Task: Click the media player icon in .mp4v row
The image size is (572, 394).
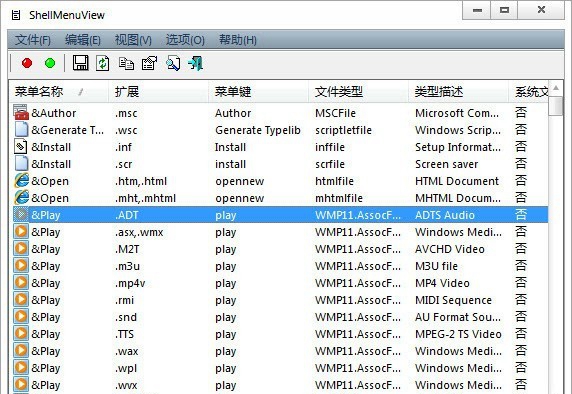Action: [21, 282]
